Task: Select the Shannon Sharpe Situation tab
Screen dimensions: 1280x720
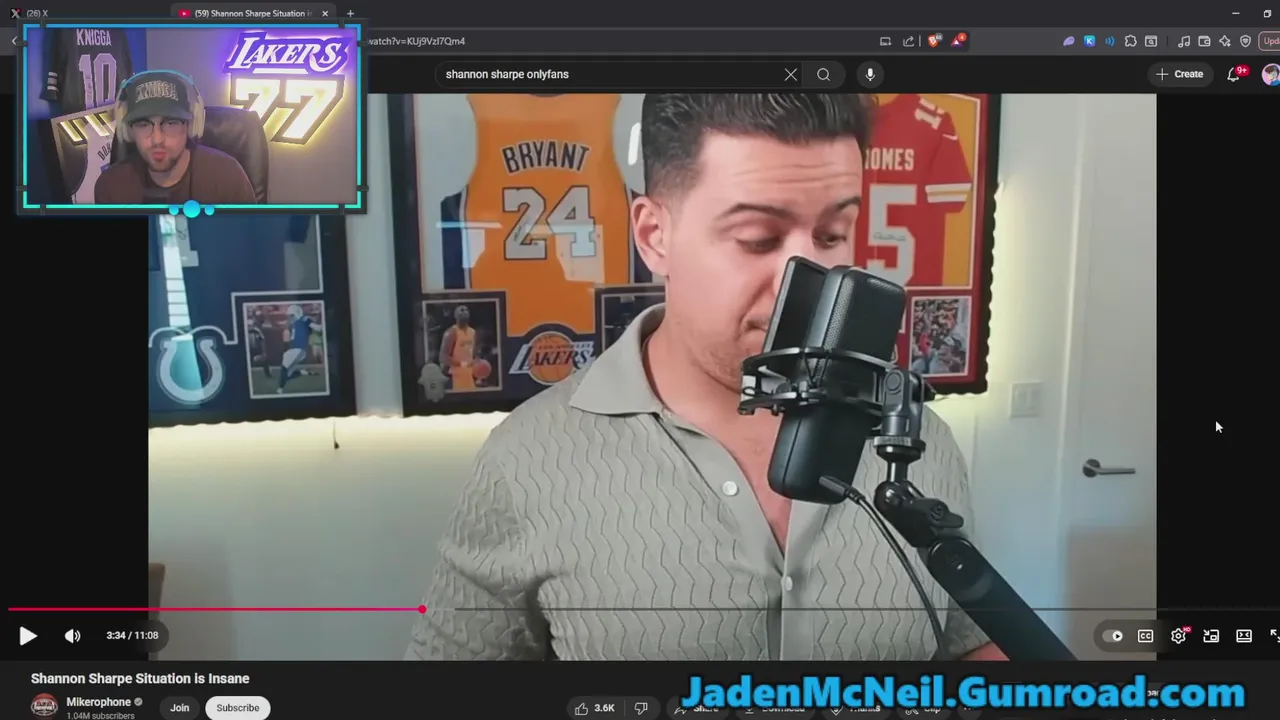Action: [x=252, y=13]
